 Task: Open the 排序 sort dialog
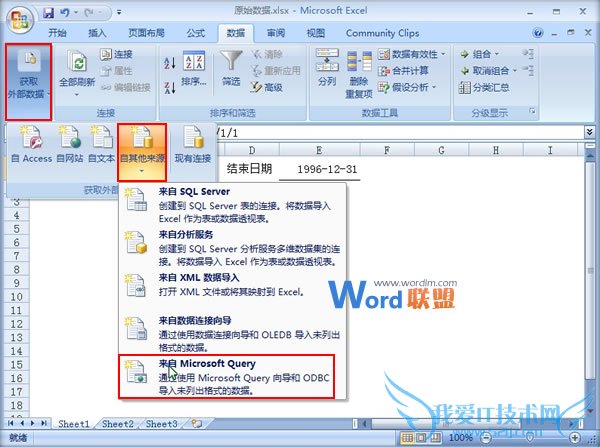point(194,69)
